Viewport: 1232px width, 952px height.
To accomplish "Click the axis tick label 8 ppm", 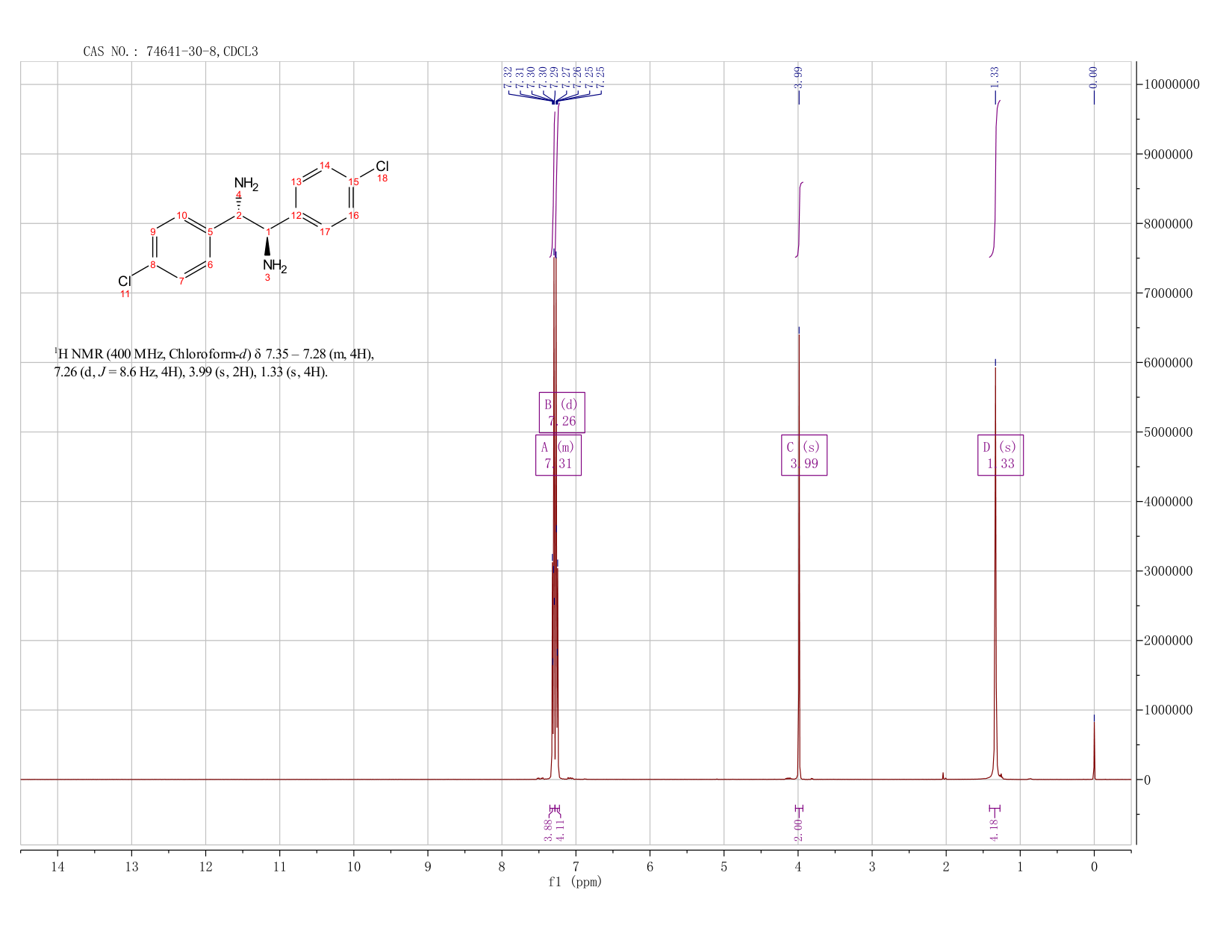I will click(502, 866).
